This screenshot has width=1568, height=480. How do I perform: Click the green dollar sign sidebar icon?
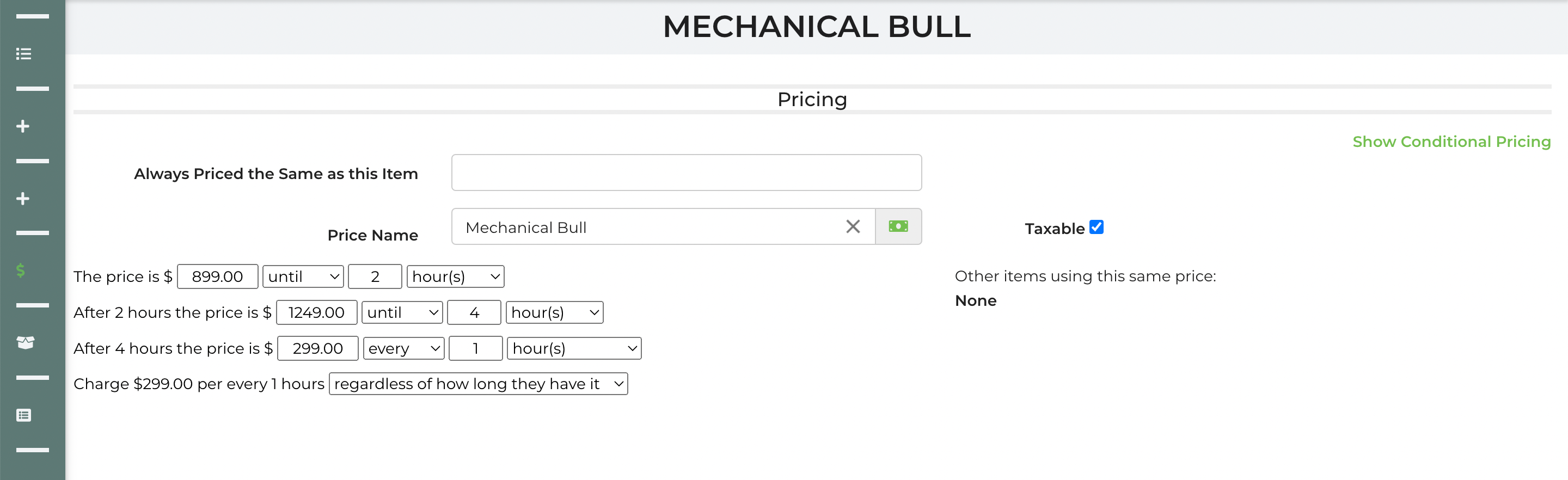point(21,270)
